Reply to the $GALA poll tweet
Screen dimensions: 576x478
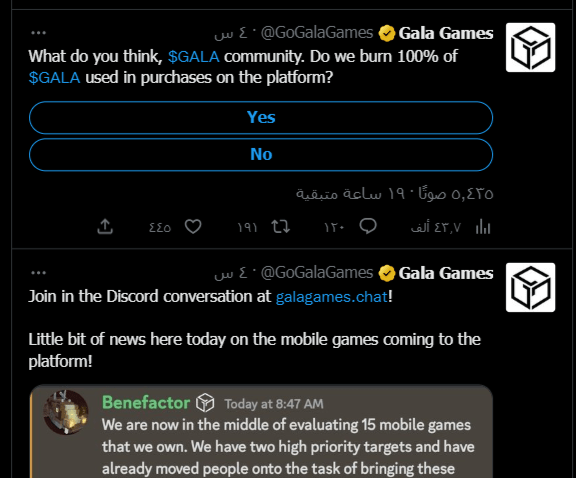coord(368,226)
